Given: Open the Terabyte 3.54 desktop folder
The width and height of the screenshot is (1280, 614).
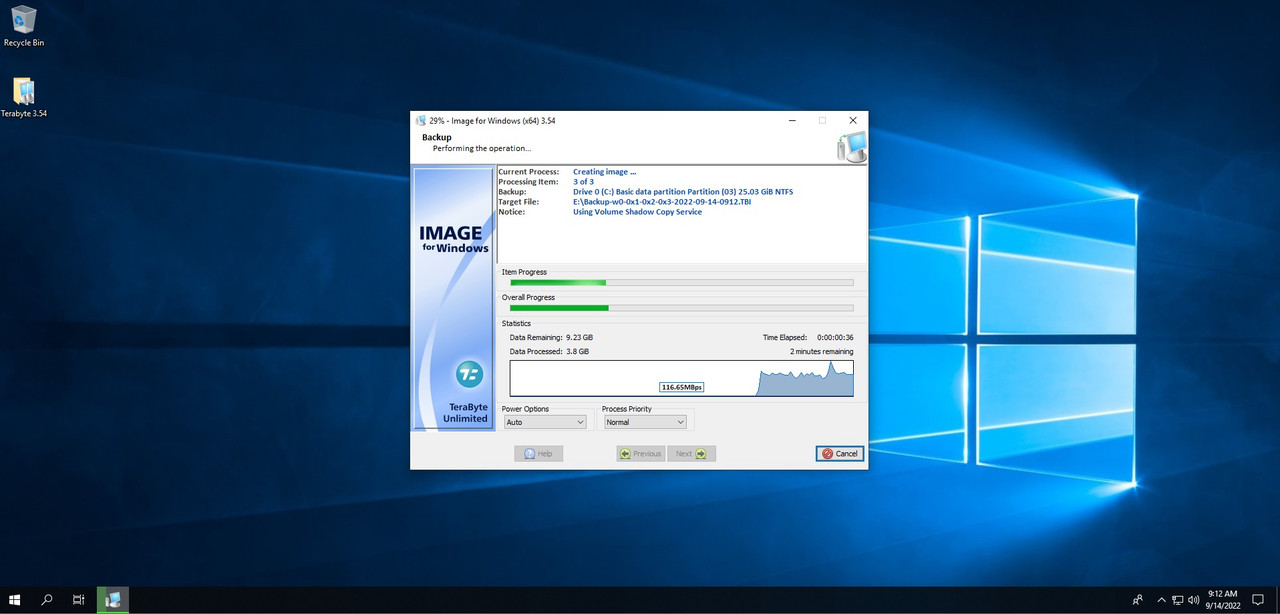Looking at the screenshot, I should point(23,97).
